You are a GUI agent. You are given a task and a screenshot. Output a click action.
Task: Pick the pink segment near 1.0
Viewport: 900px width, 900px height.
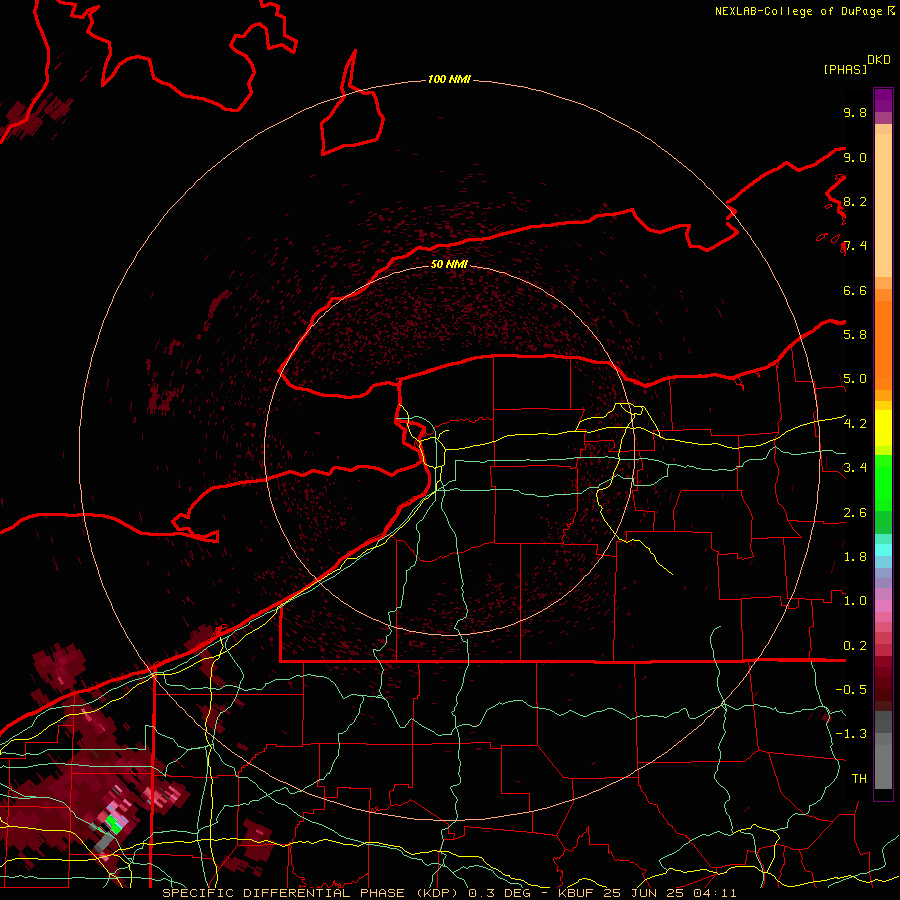coord(883,606)
